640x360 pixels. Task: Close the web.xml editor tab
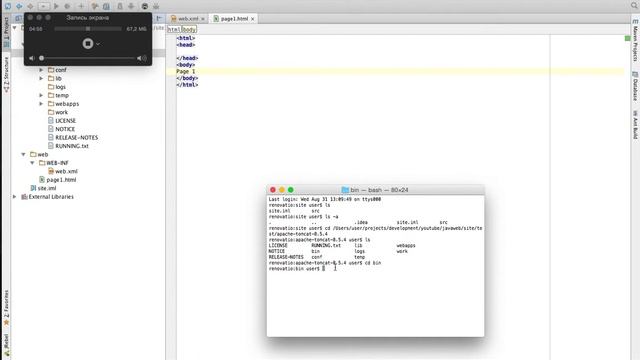pyautogui.click(x=203, y=19)
